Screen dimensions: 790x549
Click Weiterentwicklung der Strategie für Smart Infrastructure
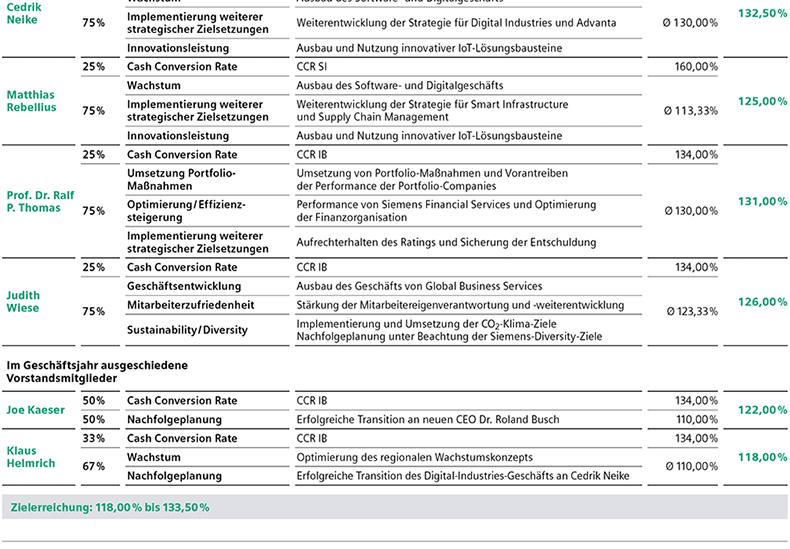pos(432,110)
